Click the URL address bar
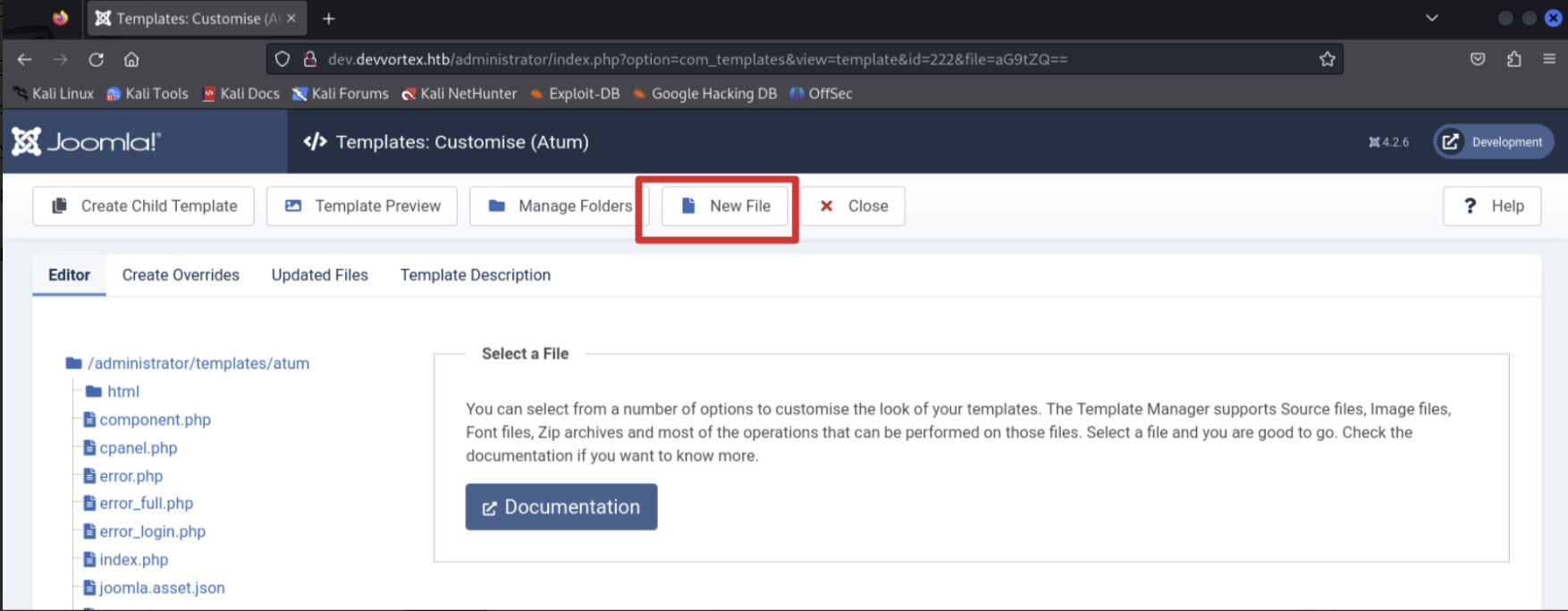This screenshot has height=611, width=1568. click(x=805, y=60)
